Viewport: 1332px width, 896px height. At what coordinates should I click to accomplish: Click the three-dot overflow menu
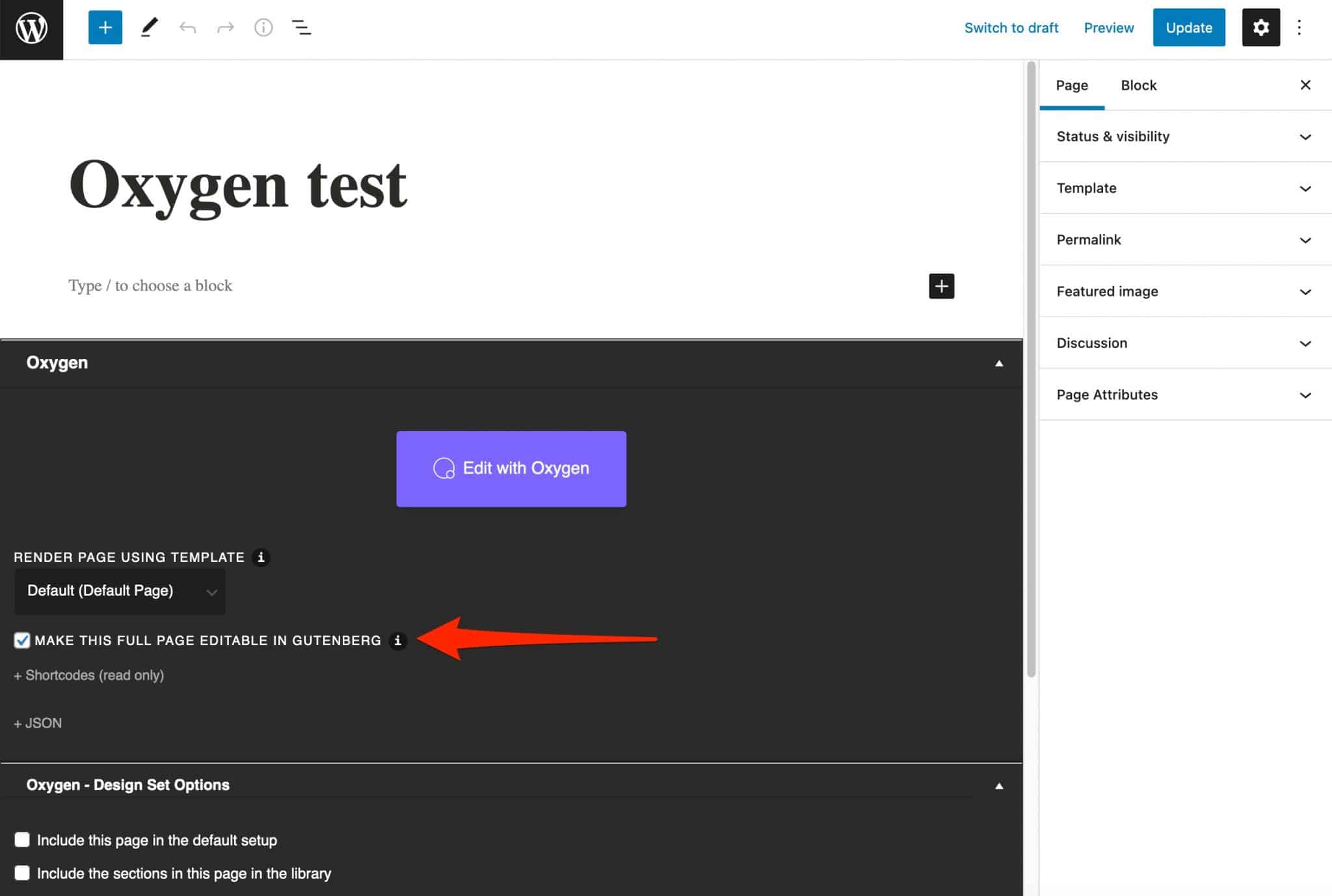[1298, 27]
